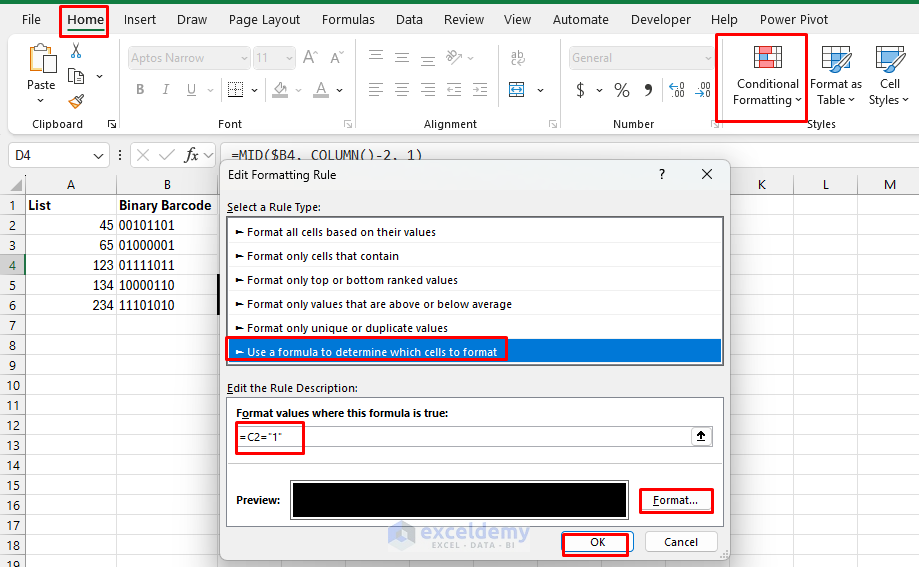Click Top Align icon

coord(376,57)
